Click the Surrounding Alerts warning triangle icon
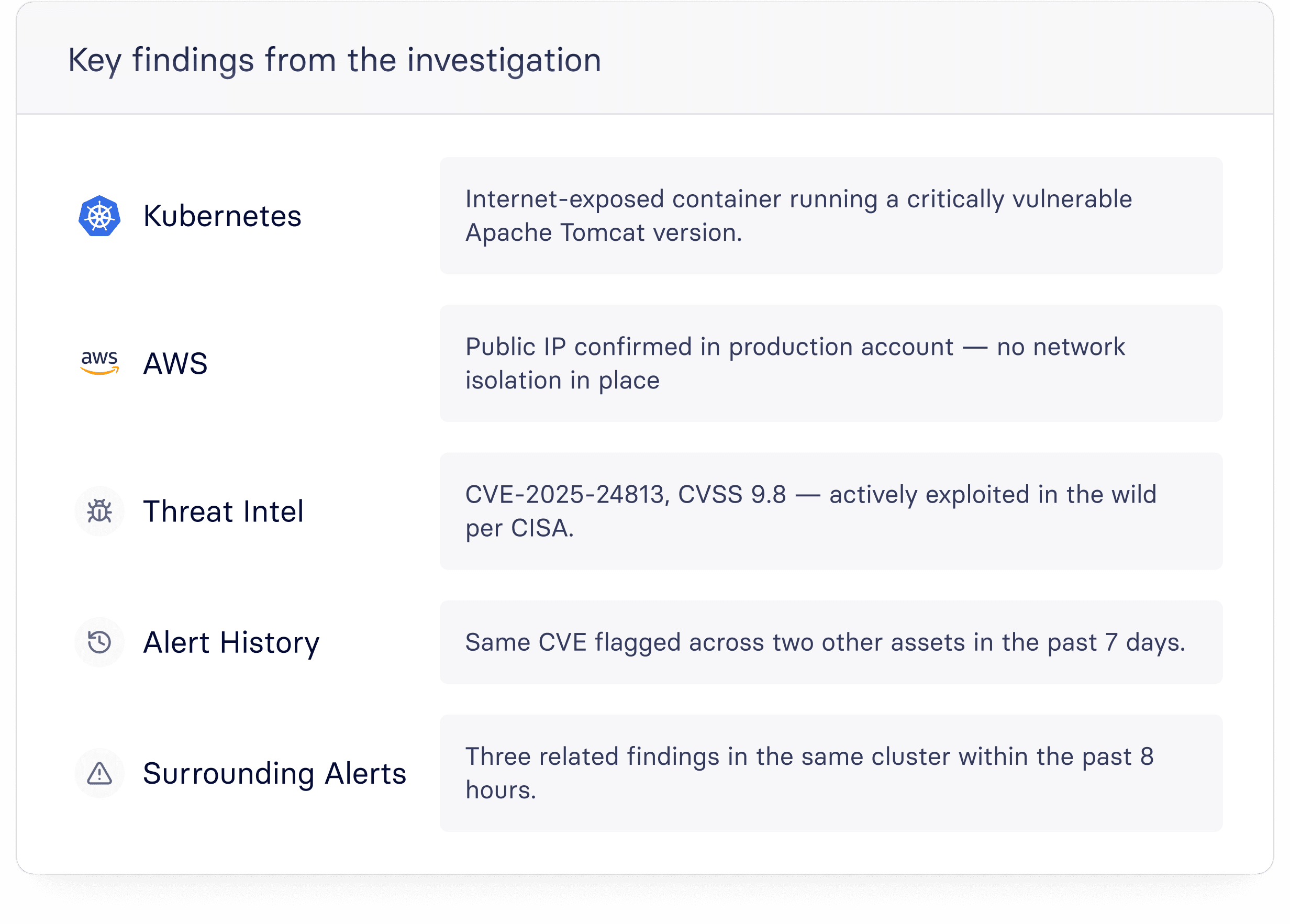The image size is (1290, 924). pyautogui.click(x=99, y=773)
